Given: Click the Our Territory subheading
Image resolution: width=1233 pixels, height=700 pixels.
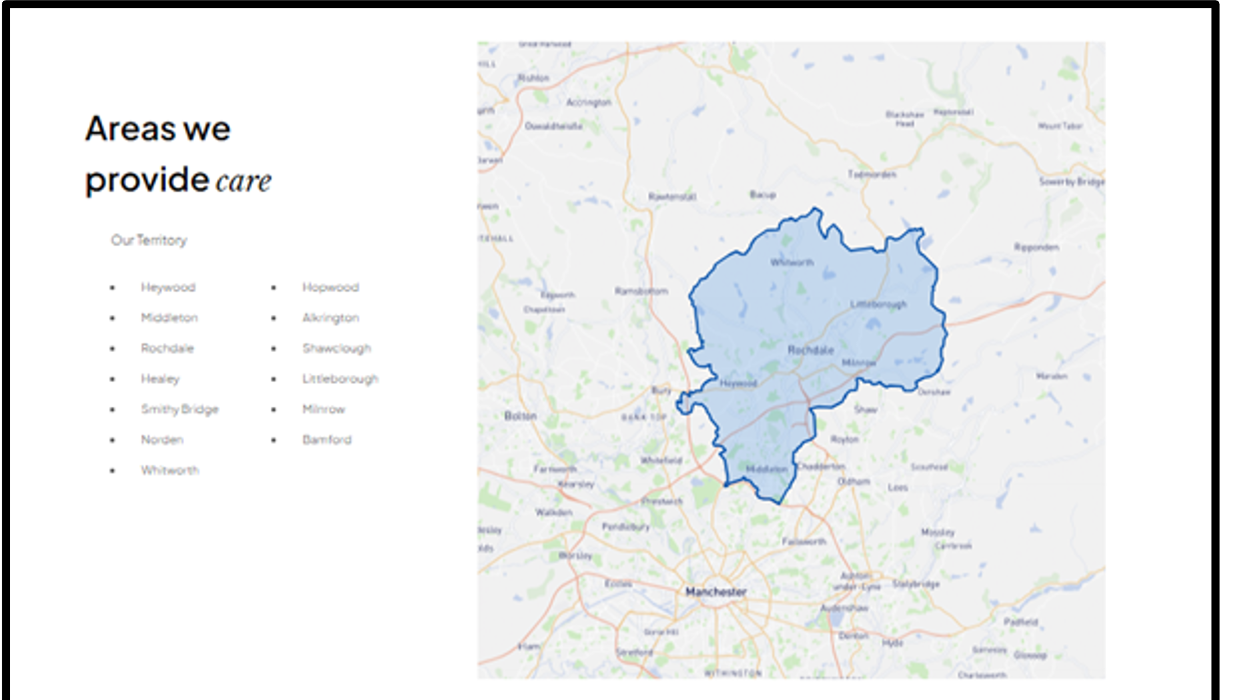Looking at the screenshot, I should [148, 240].
